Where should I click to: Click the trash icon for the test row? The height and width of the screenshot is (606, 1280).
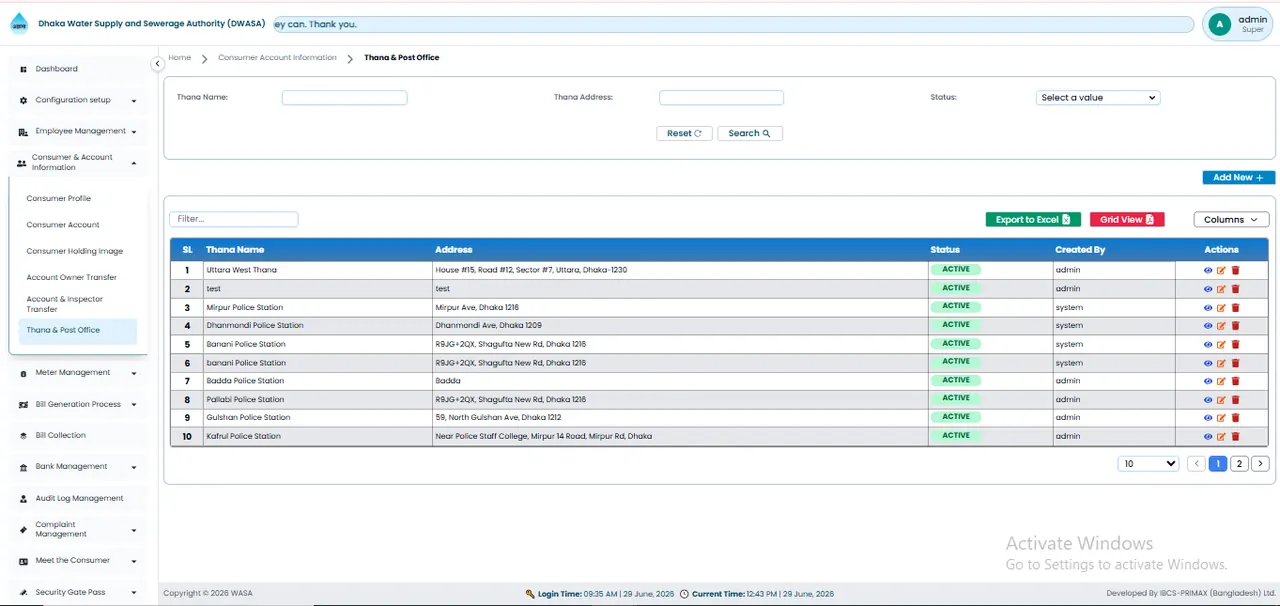[1235, 289]
